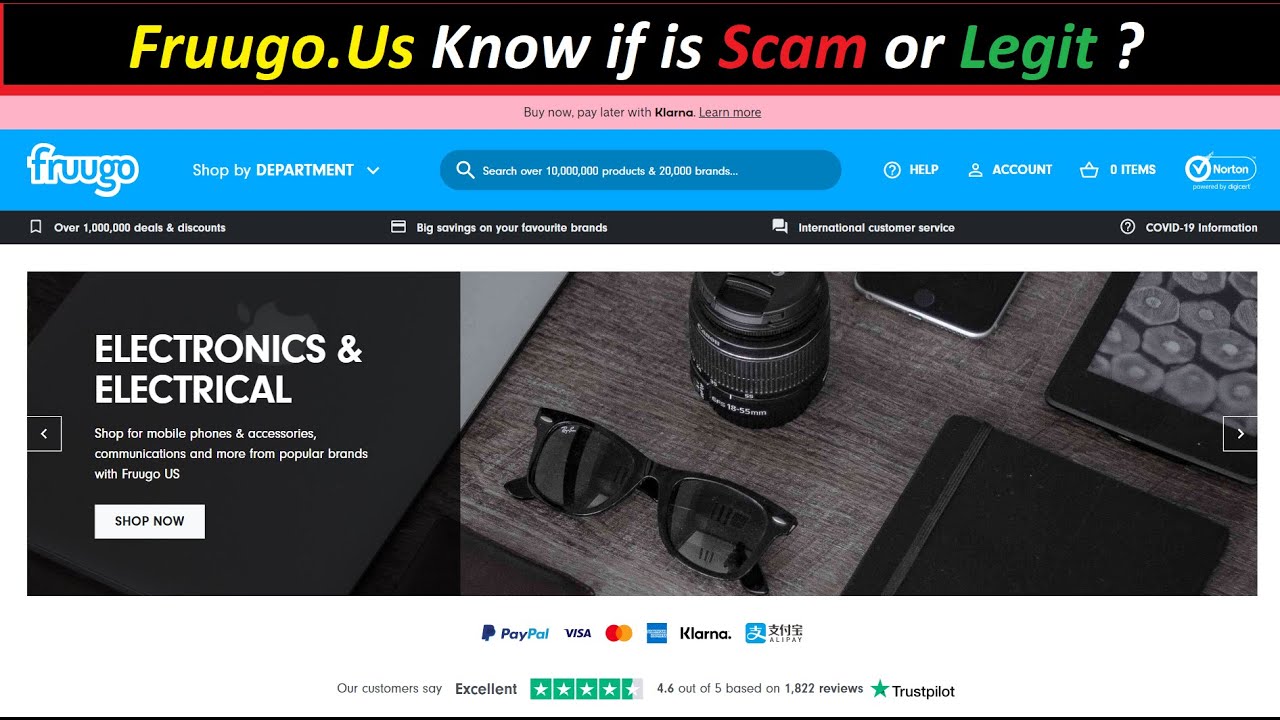Screen dimensions: 1280x720
Task: Open International customer service item
Action: pos(863,227)
